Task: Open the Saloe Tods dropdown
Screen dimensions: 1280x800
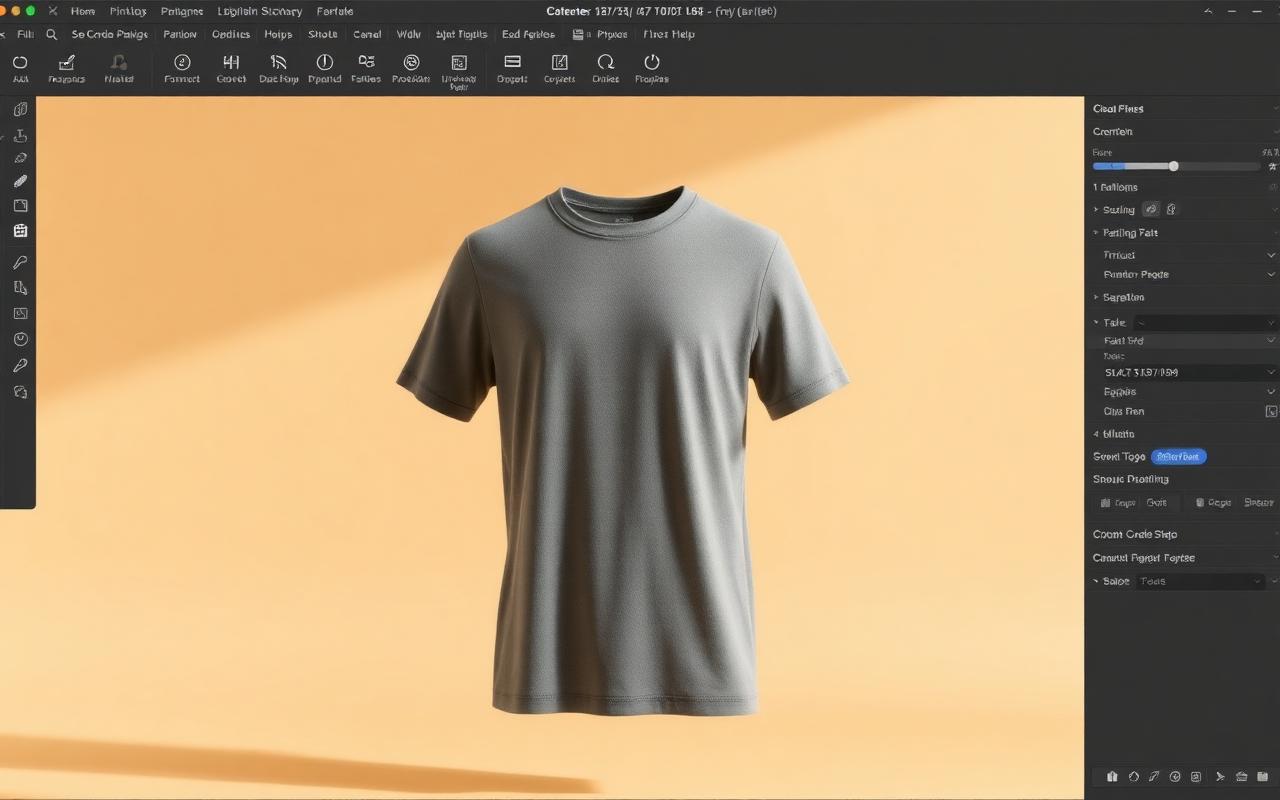Action: [1201, 581]
